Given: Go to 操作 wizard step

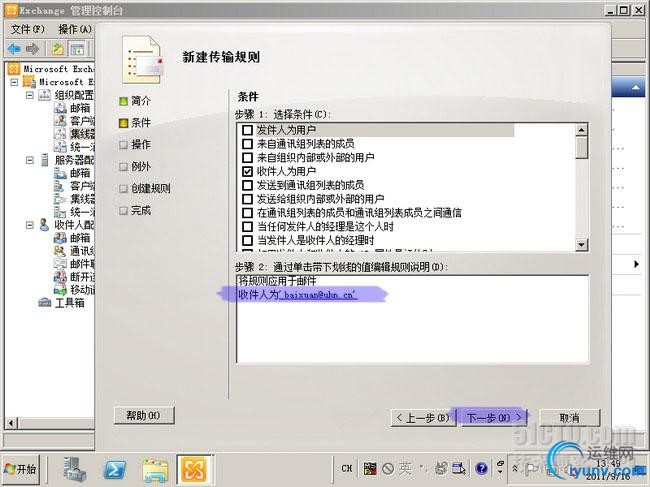Looking at the screenshot, I should point(135,145).
